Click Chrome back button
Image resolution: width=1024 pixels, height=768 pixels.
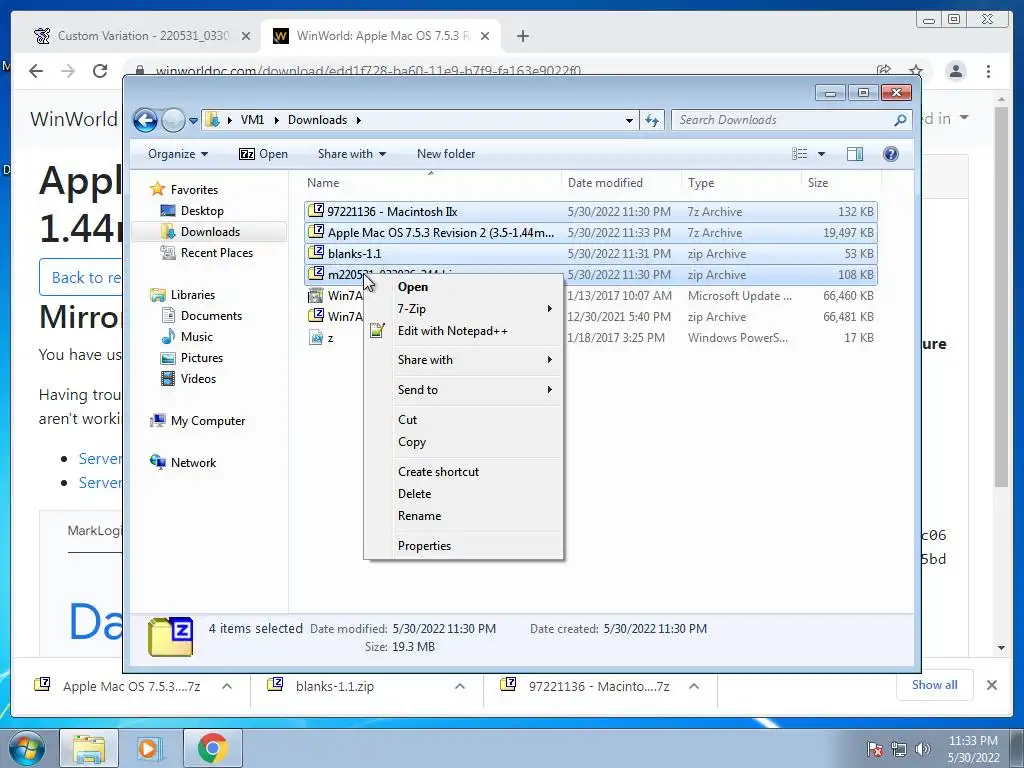click(x=36, y=71)
